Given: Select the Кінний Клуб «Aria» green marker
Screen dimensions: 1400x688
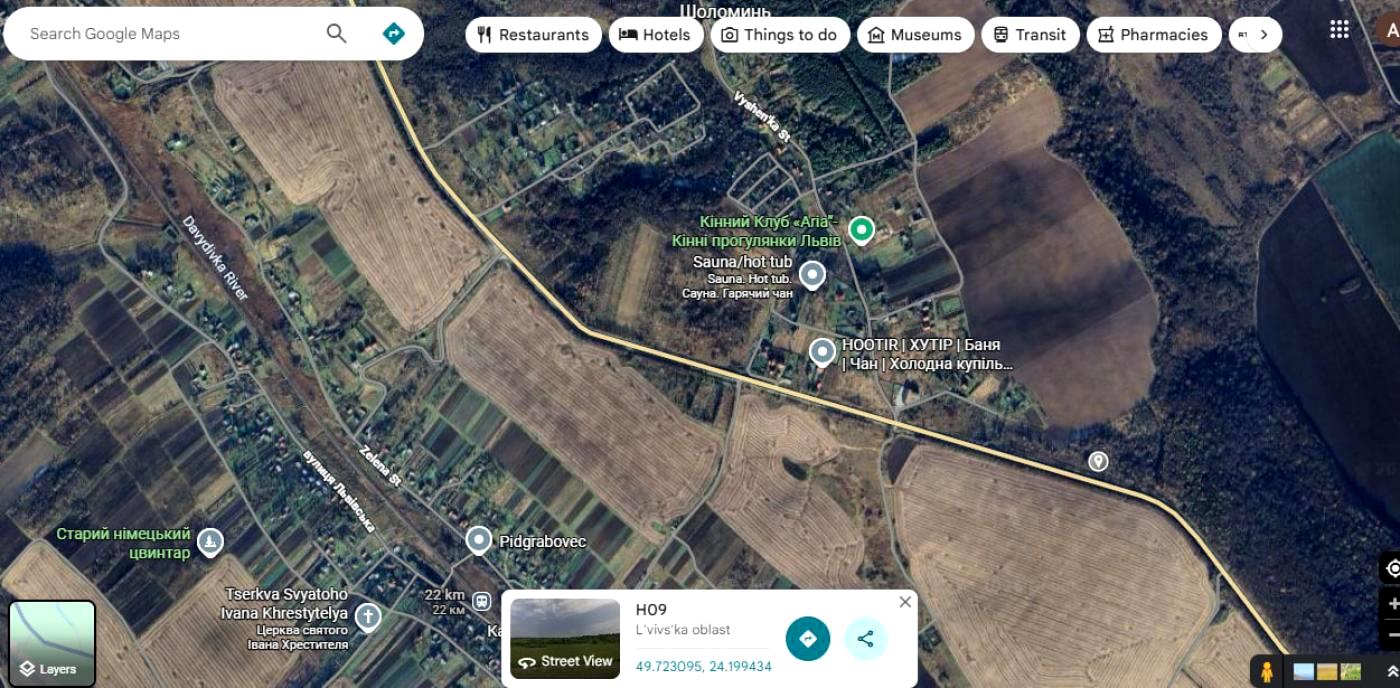Looking at the screenshot, I should point(861,230).
